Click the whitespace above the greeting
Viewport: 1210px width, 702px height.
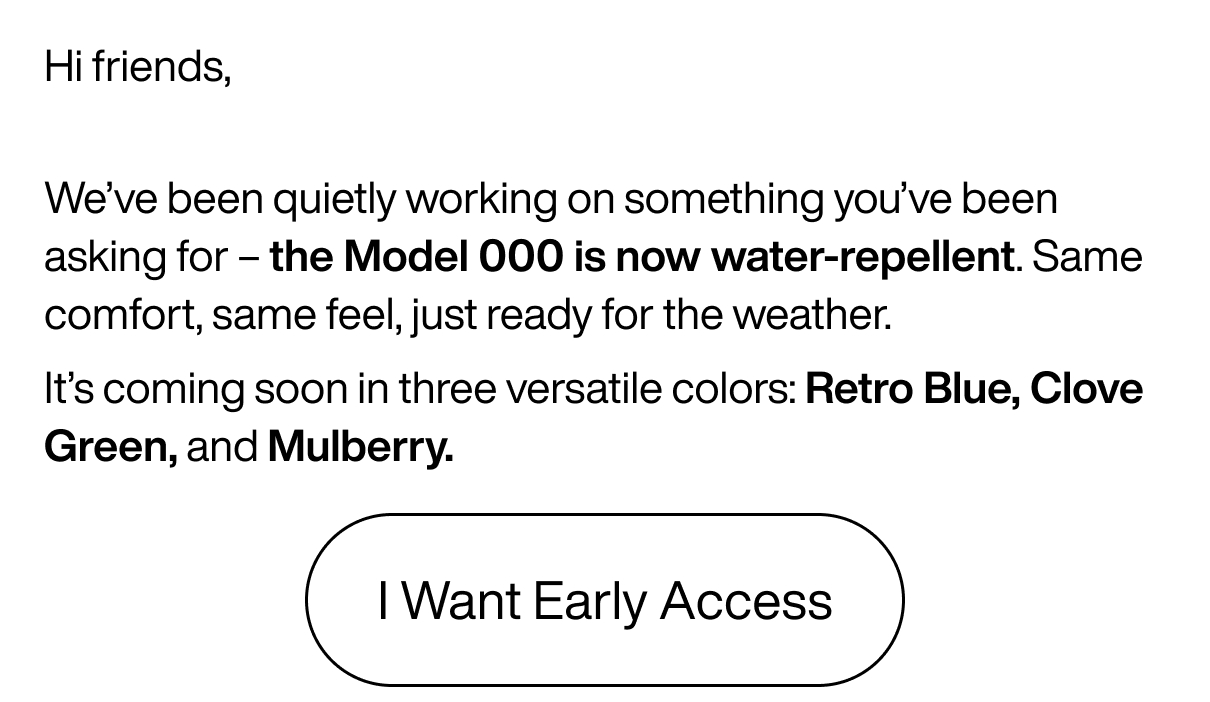click(x=600, y=20)
